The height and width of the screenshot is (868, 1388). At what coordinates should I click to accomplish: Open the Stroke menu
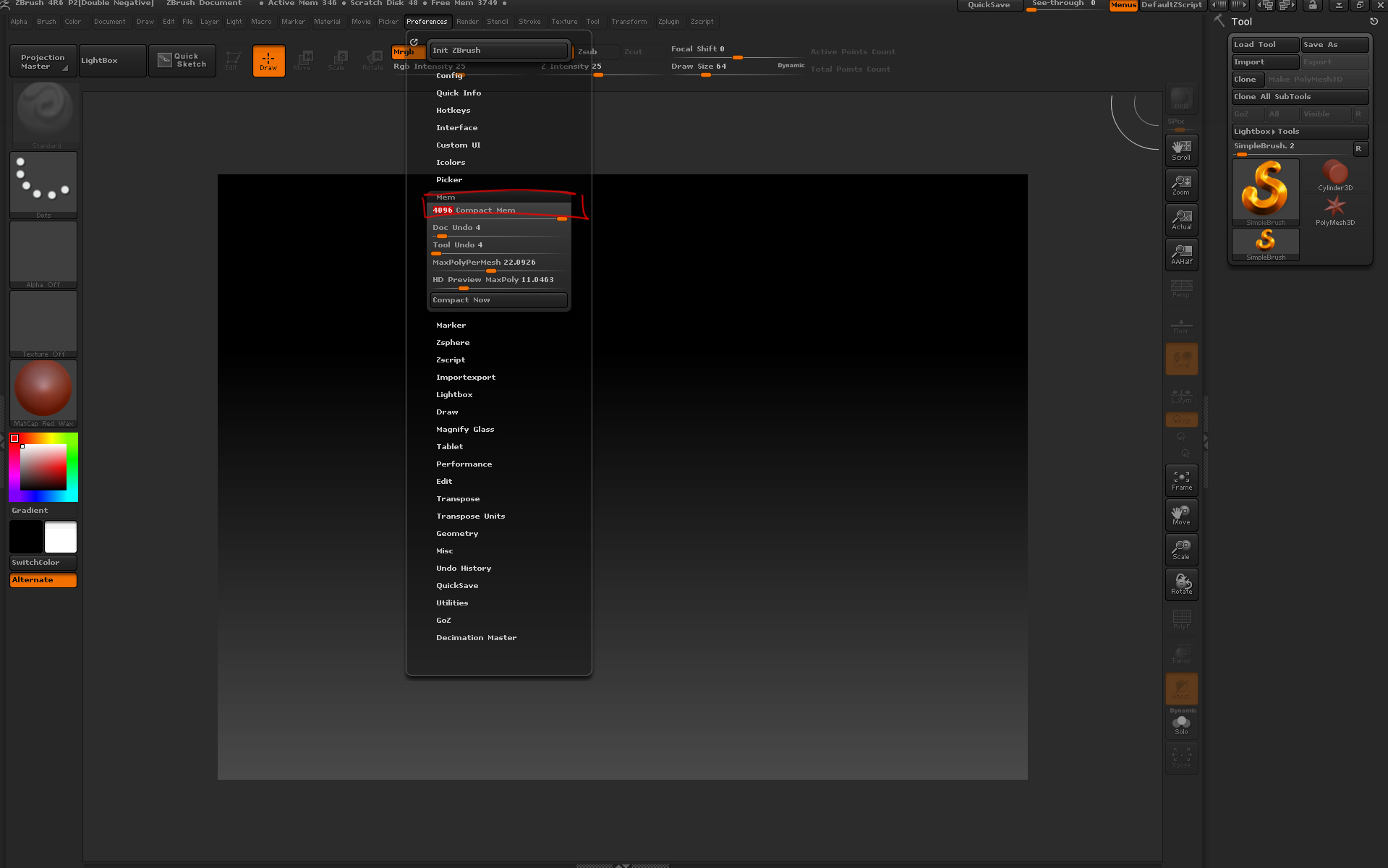[x=529, y=22]
